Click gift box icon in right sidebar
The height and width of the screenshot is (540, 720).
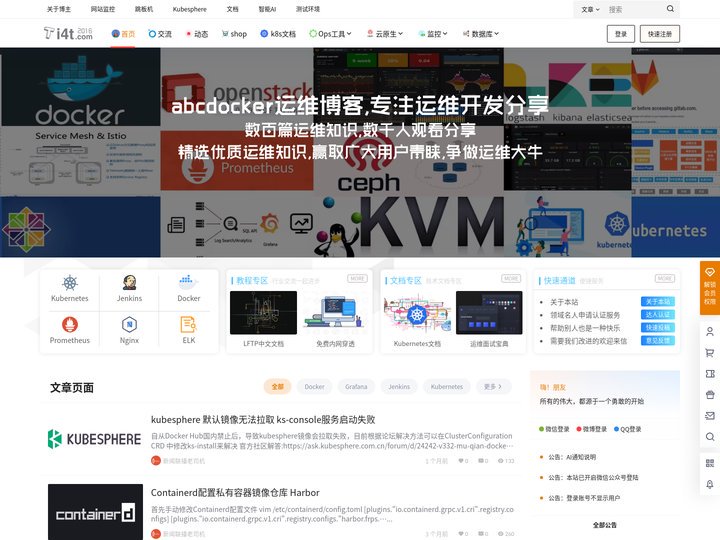(710, 395)
